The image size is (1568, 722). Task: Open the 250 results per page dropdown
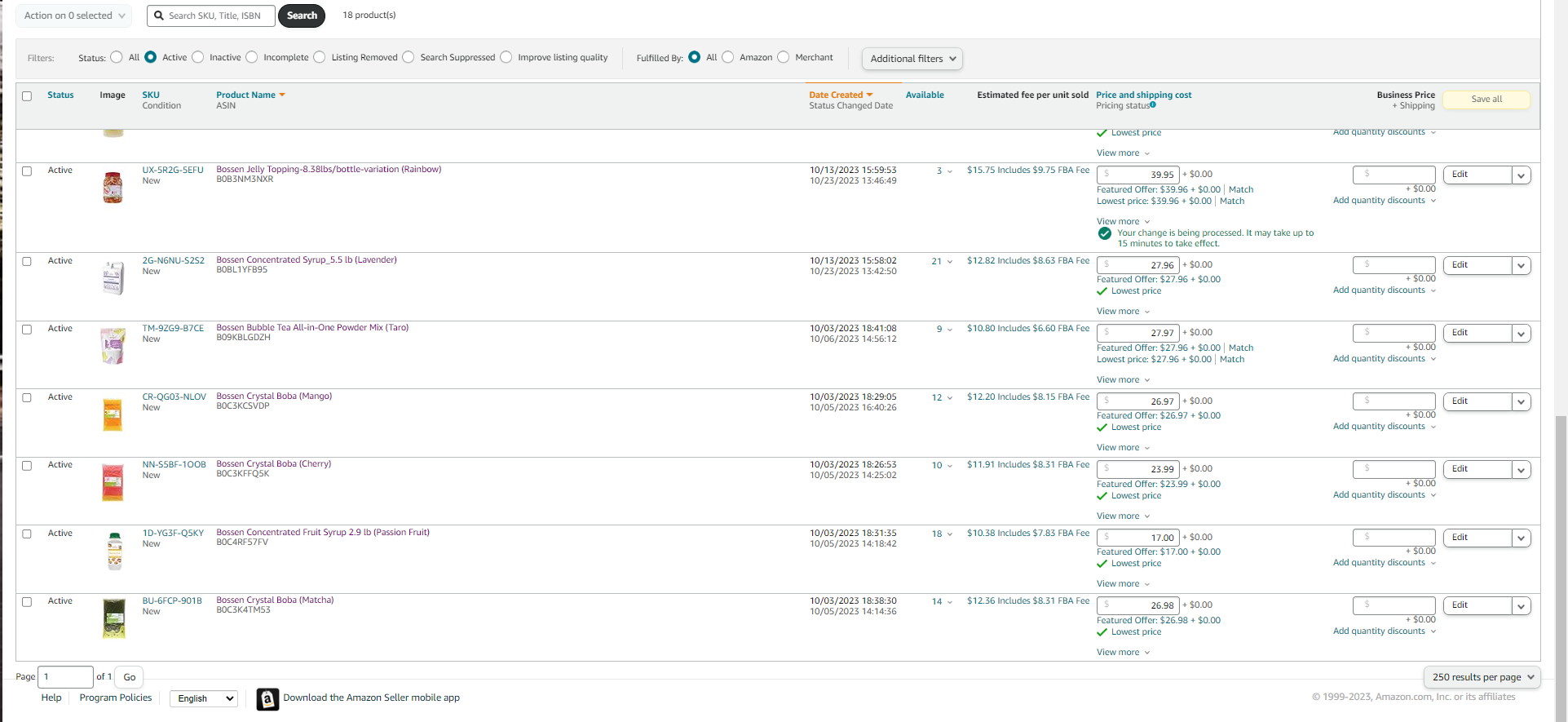(1482, 677)
